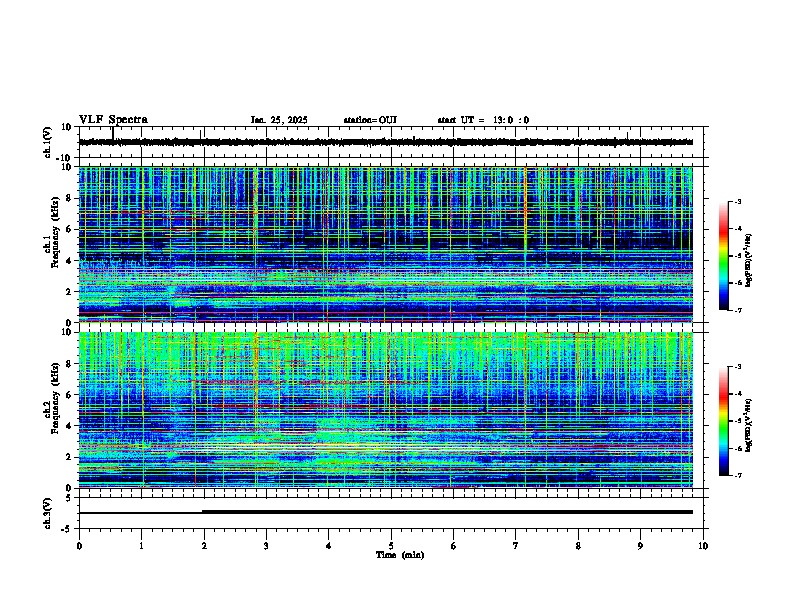Click the "3" tick on Time axis
Image resolution: width=792 pixels, height=612 pixels.
[x=266, y=546]
